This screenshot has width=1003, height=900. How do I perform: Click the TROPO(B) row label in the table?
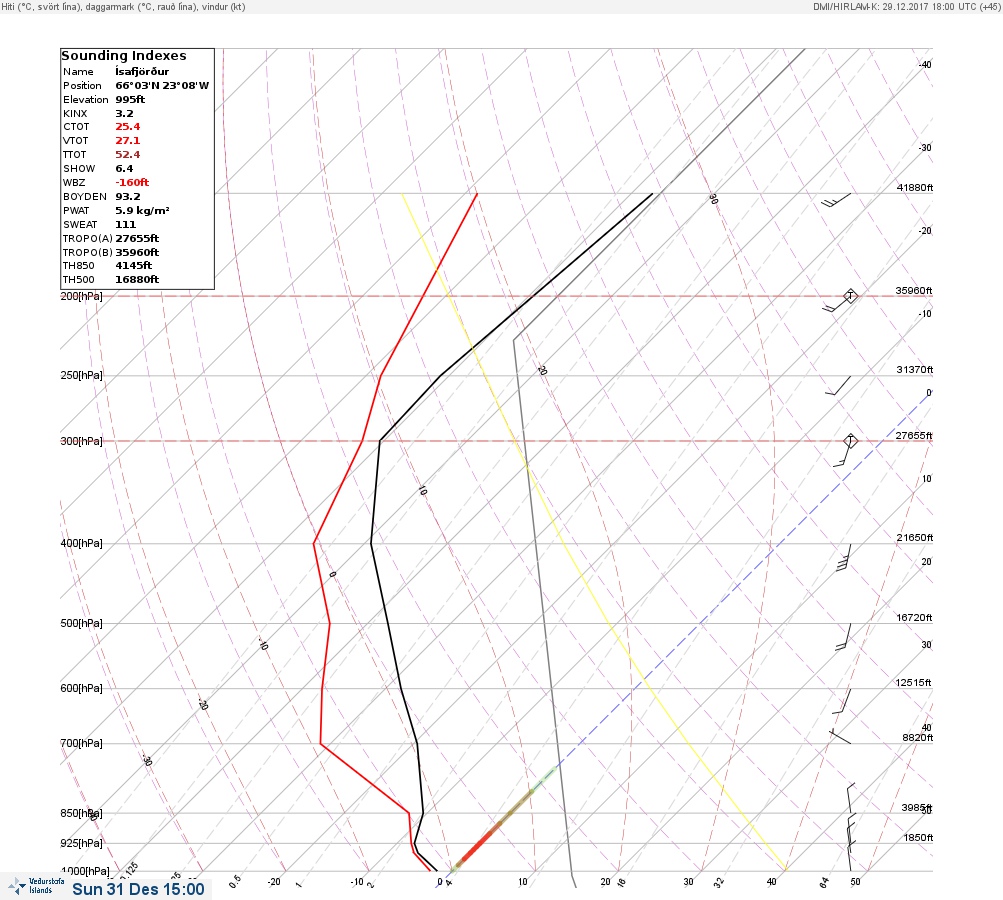(88, 253)
